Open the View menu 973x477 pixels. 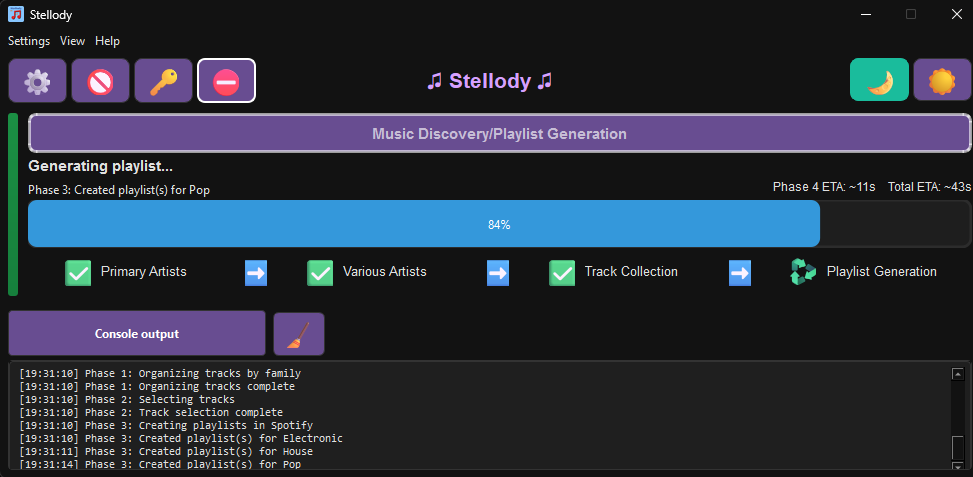click(x=72, y=41)
